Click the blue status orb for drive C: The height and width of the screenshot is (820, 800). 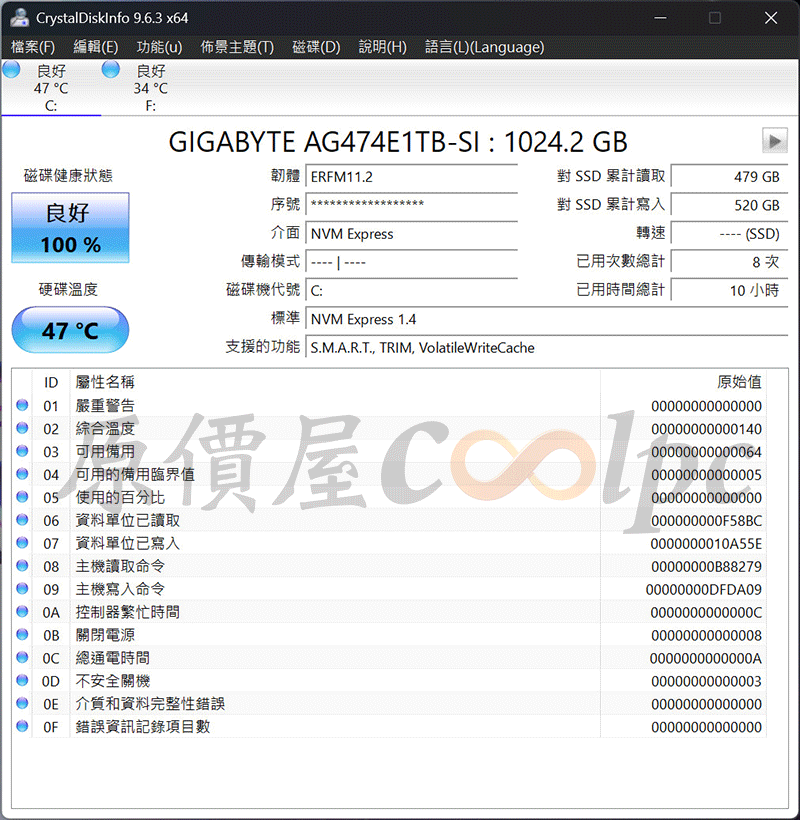pyautogui.click(x=11, y=69)
